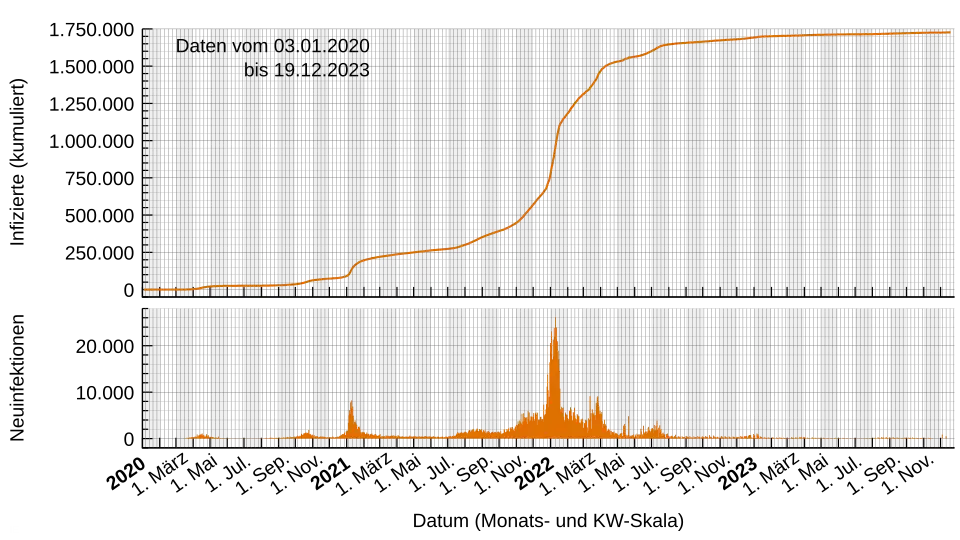The image size is (960, 540).
Task: Click the 1.000.000 y-axis label
Action: (x=91, y=141)
